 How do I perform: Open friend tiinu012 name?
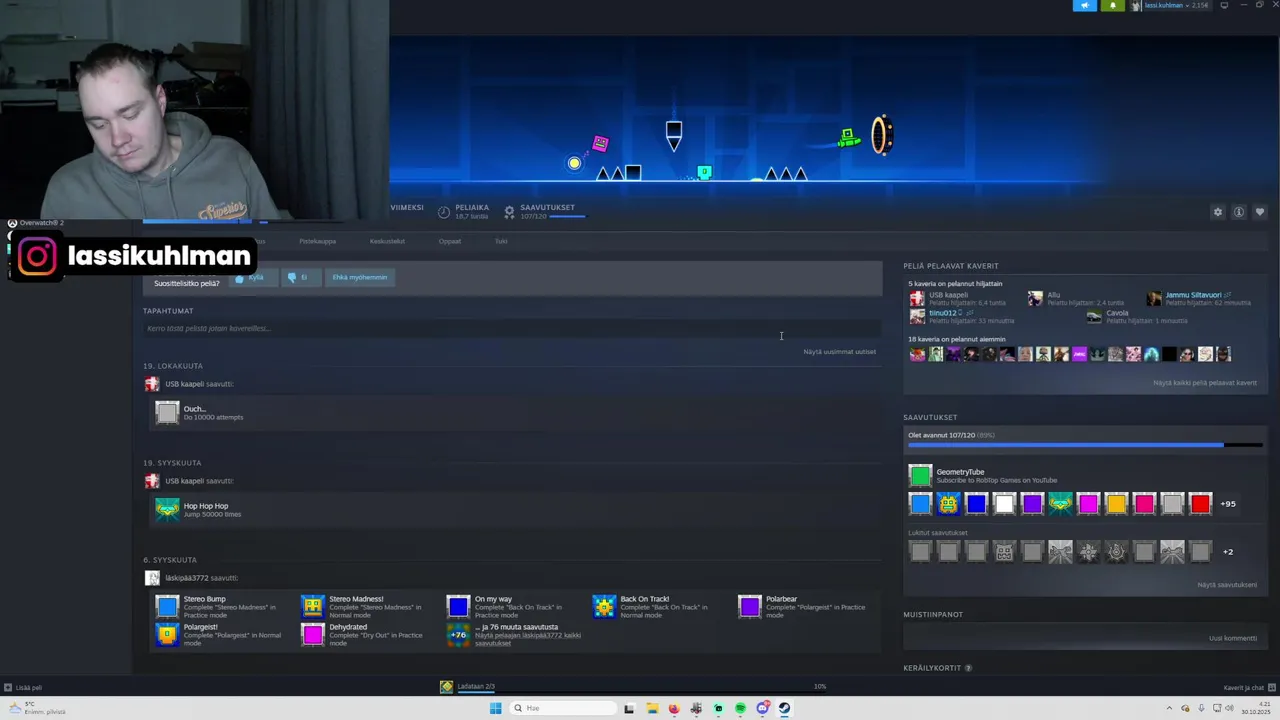(943, 313)
